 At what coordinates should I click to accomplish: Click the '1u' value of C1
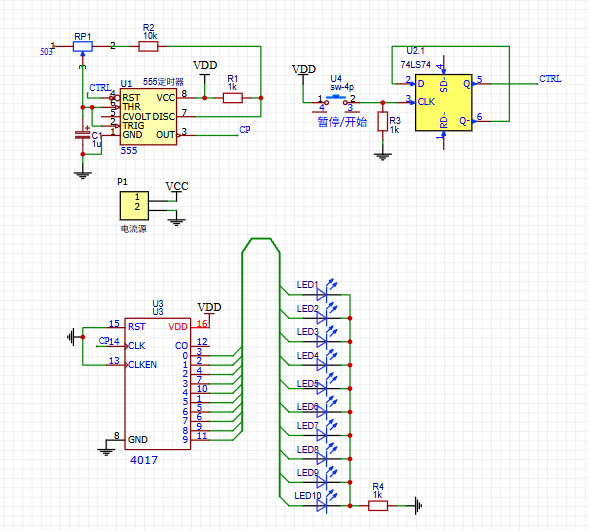(97, 144)
